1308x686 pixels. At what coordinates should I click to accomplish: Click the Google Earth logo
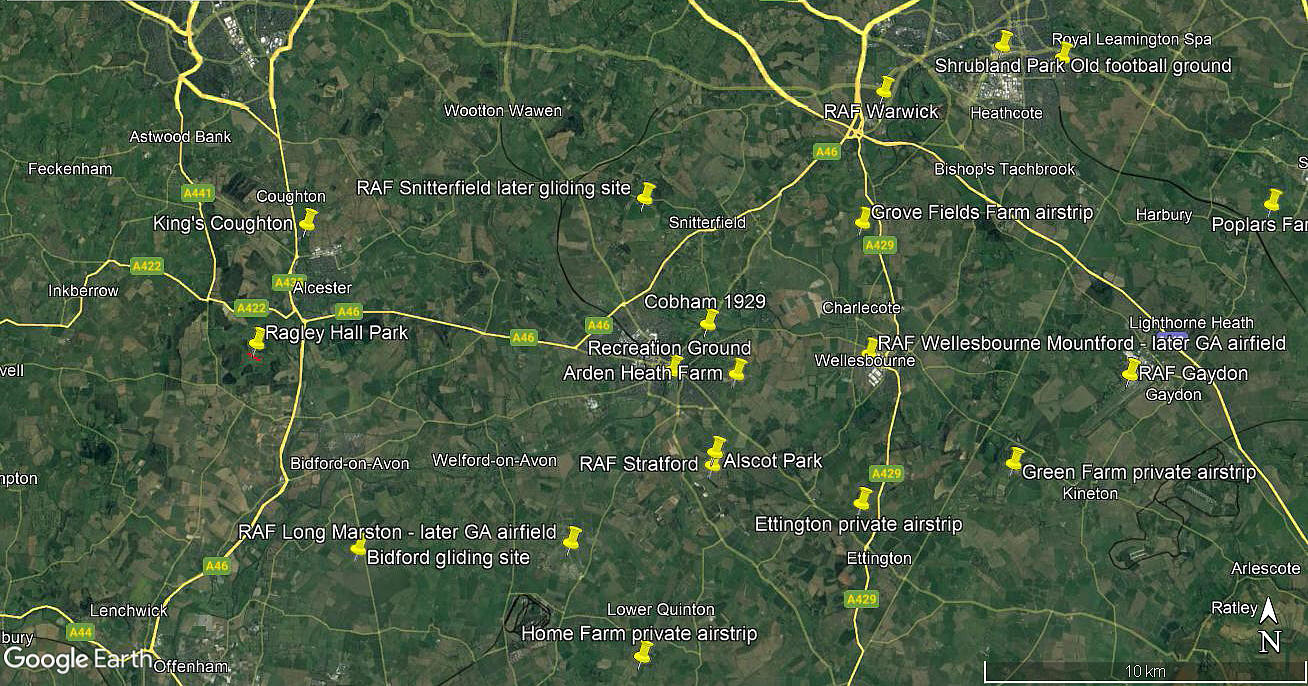coord(78,659)
